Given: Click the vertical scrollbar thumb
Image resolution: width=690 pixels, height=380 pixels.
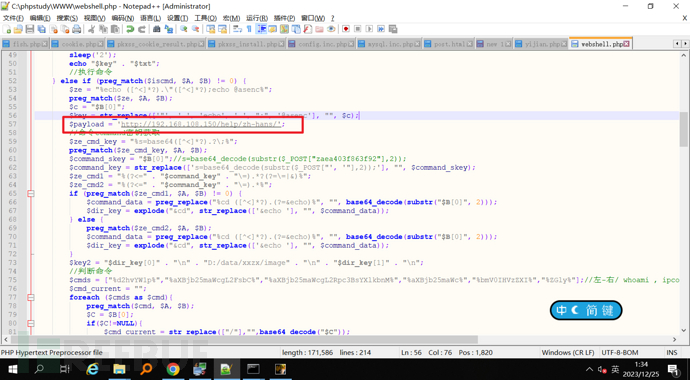Looking at the screenshot, I should [684, 129].
